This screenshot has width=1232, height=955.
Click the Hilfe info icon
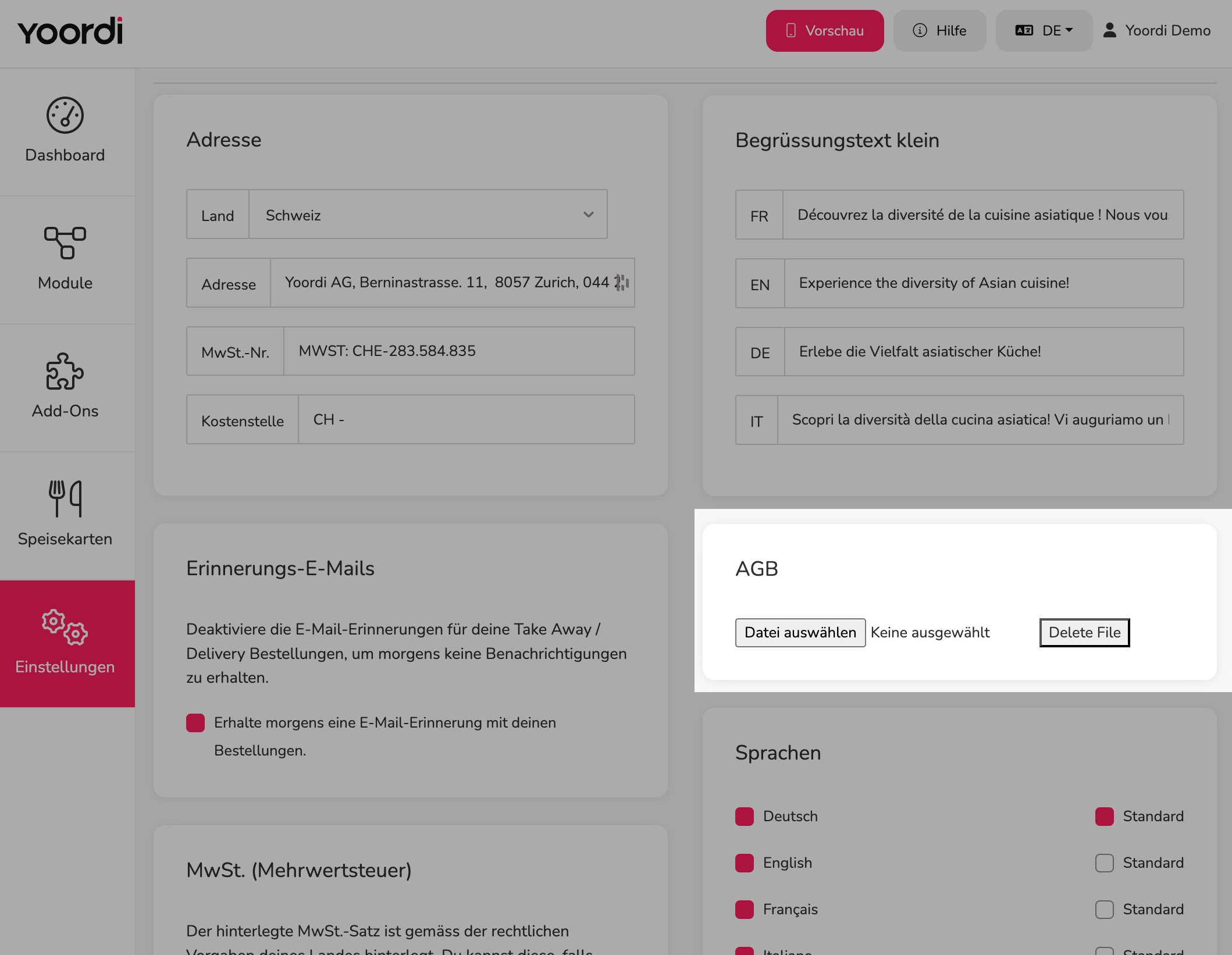920,30
